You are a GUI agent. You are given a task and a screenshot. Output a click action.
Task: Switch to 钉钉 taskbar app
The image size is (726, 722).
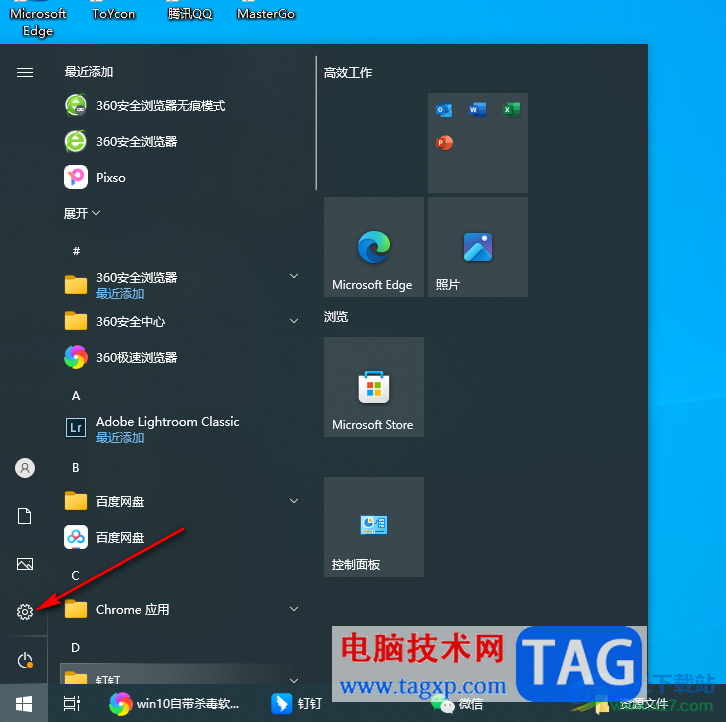coord(297,704)
